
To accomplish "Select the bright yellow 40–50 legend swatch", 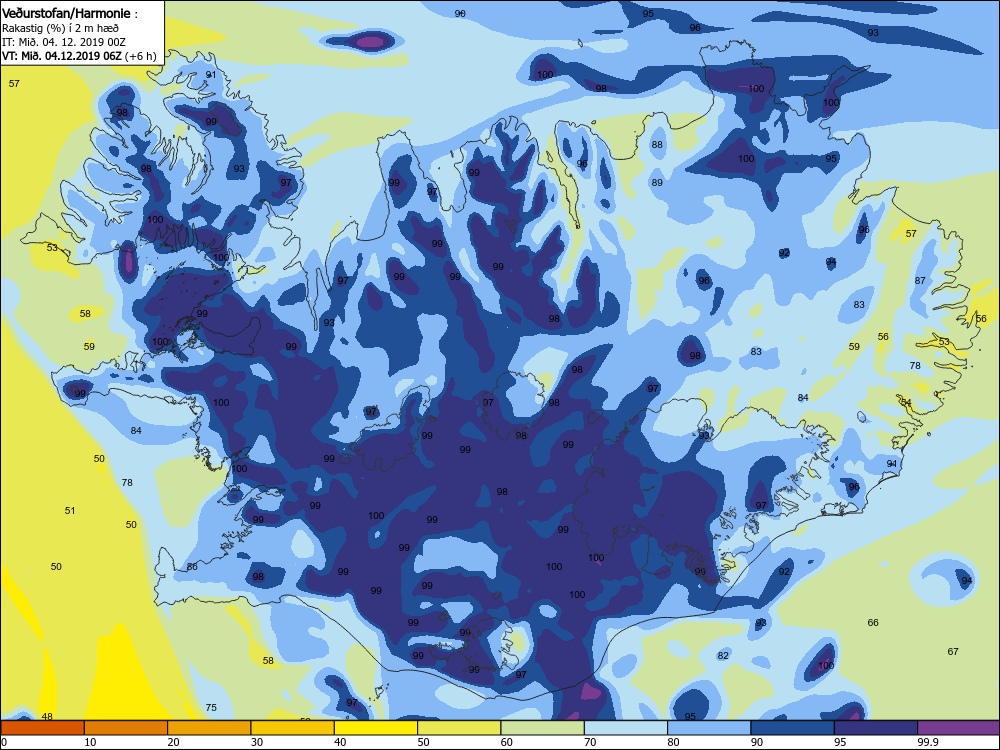I will [376, 728].
